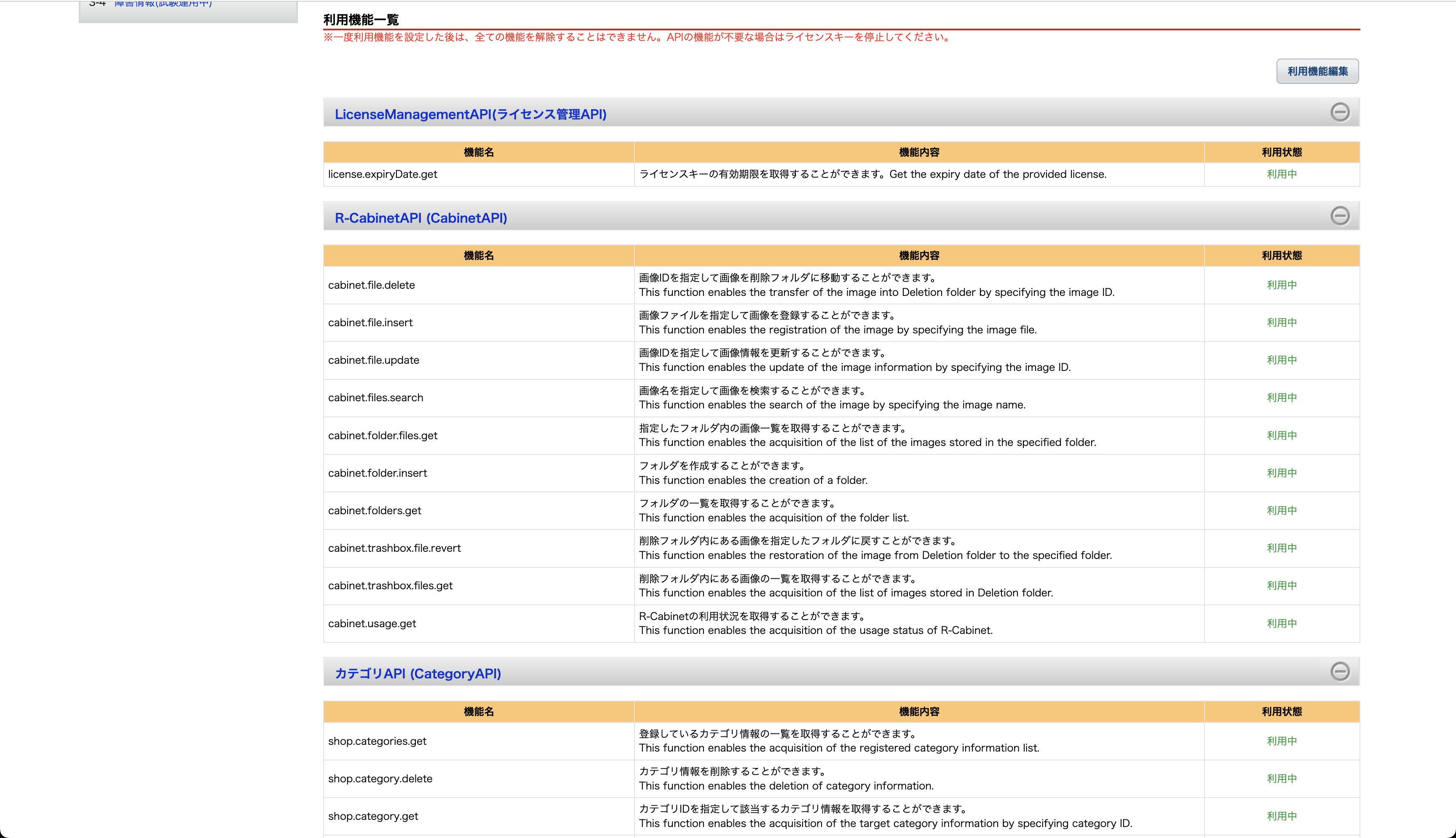
Task: Collapse the LicenseManagementAPI section minus icon
Action: (1340, 112)
